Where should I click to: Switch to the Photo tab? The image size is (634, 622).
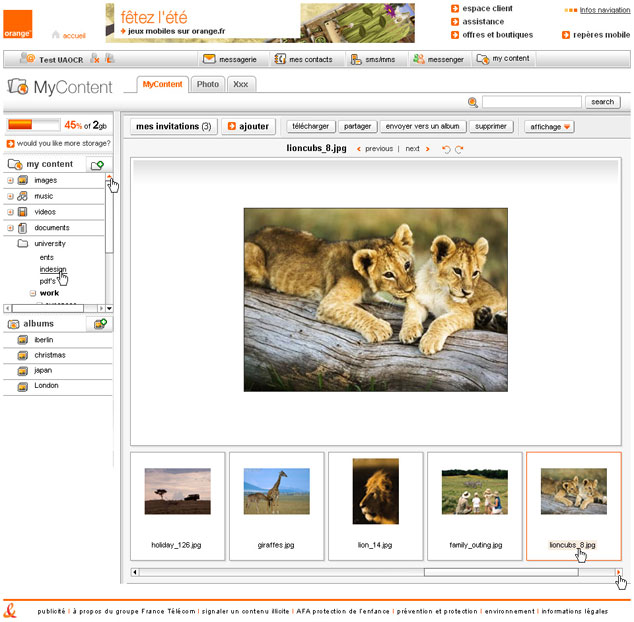[x=208, y=84]
